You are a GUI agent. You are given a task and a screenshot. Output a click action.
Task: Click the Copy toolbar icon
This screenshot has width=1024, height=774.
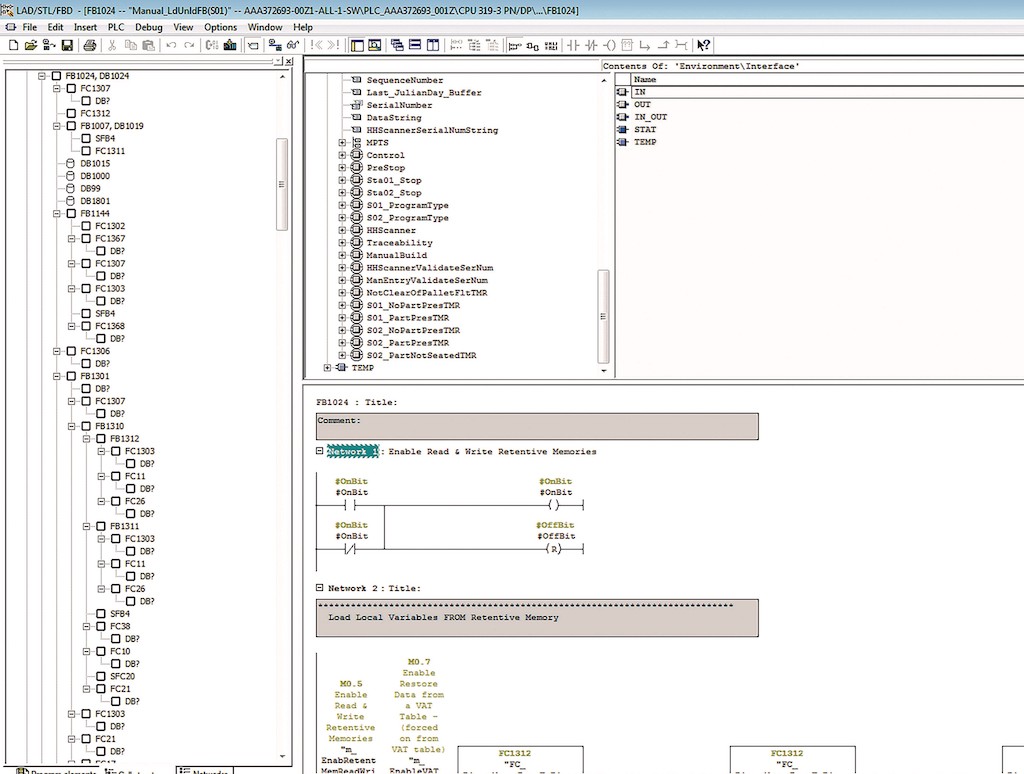131,45
